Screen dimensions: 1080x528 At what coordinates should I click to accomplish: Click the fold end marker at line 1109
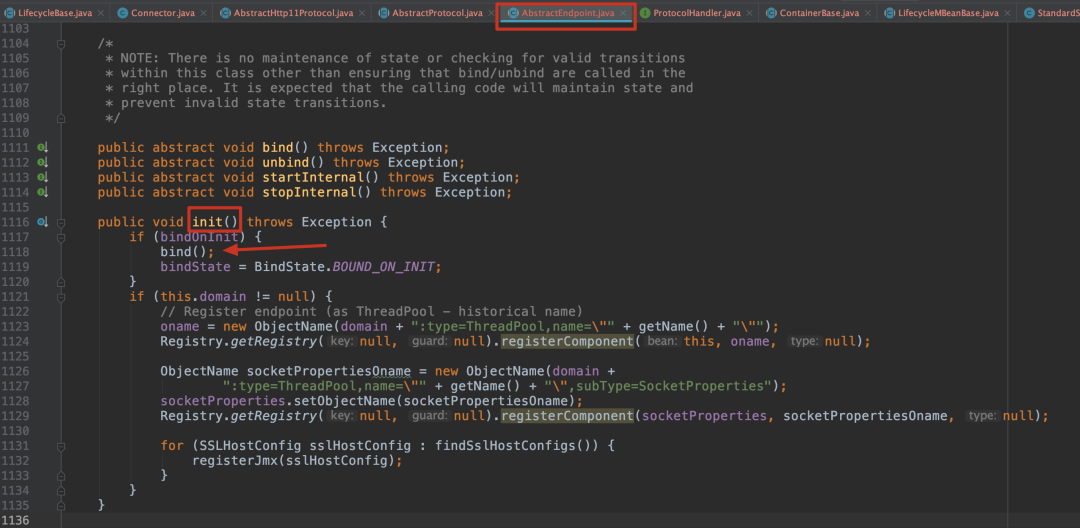(x=61, y=118)
